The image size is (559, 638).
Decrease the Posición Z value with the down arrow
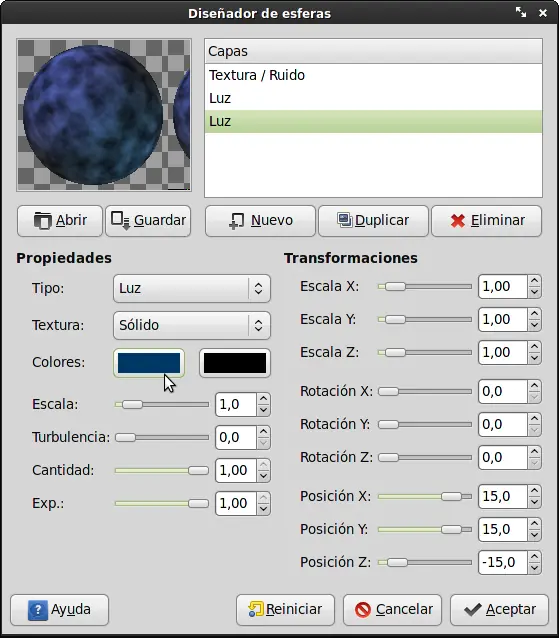tap(534, 568)
